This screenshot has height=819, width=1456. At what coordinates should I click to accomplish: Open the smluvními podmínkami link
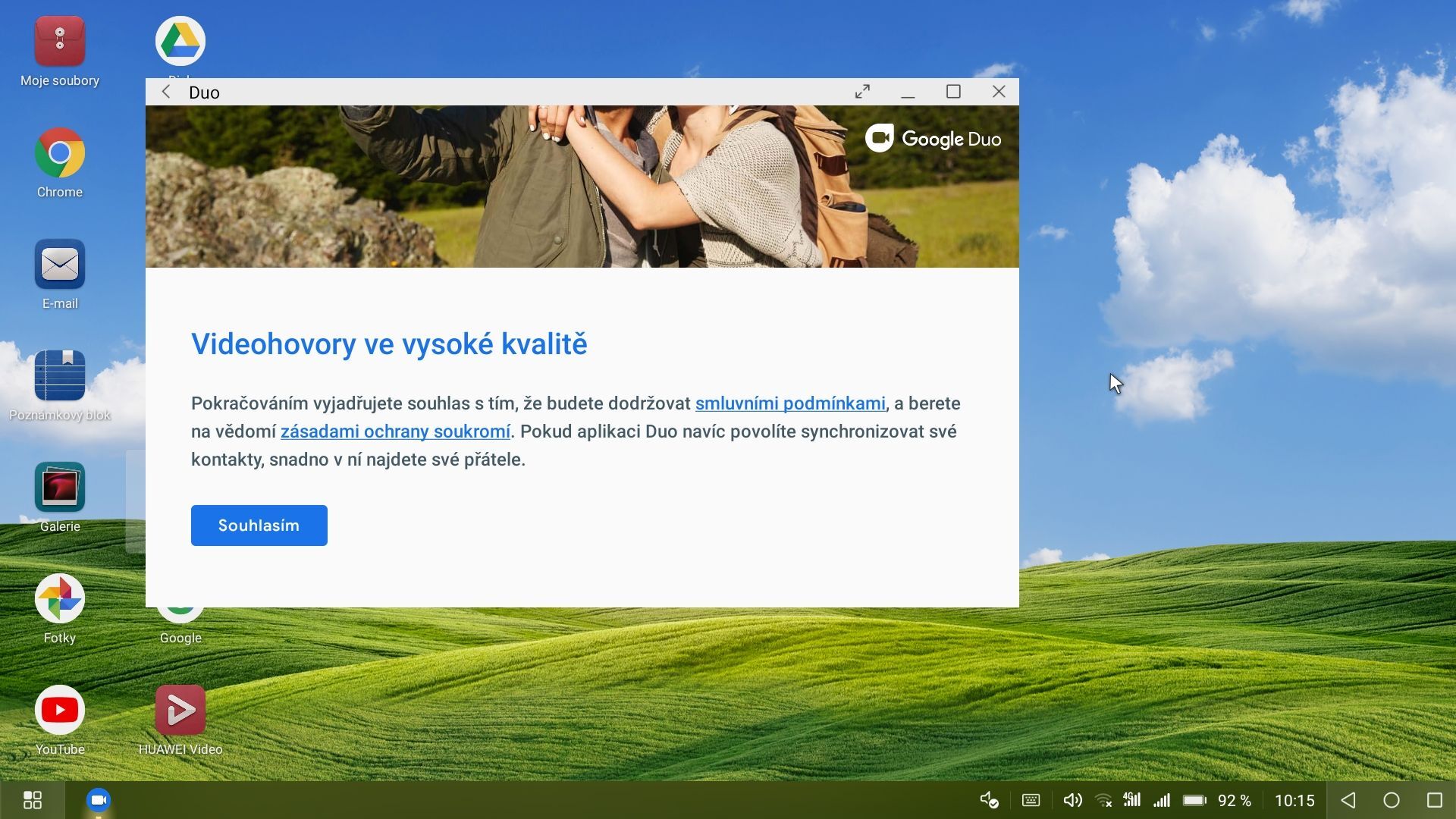point(789,403)
